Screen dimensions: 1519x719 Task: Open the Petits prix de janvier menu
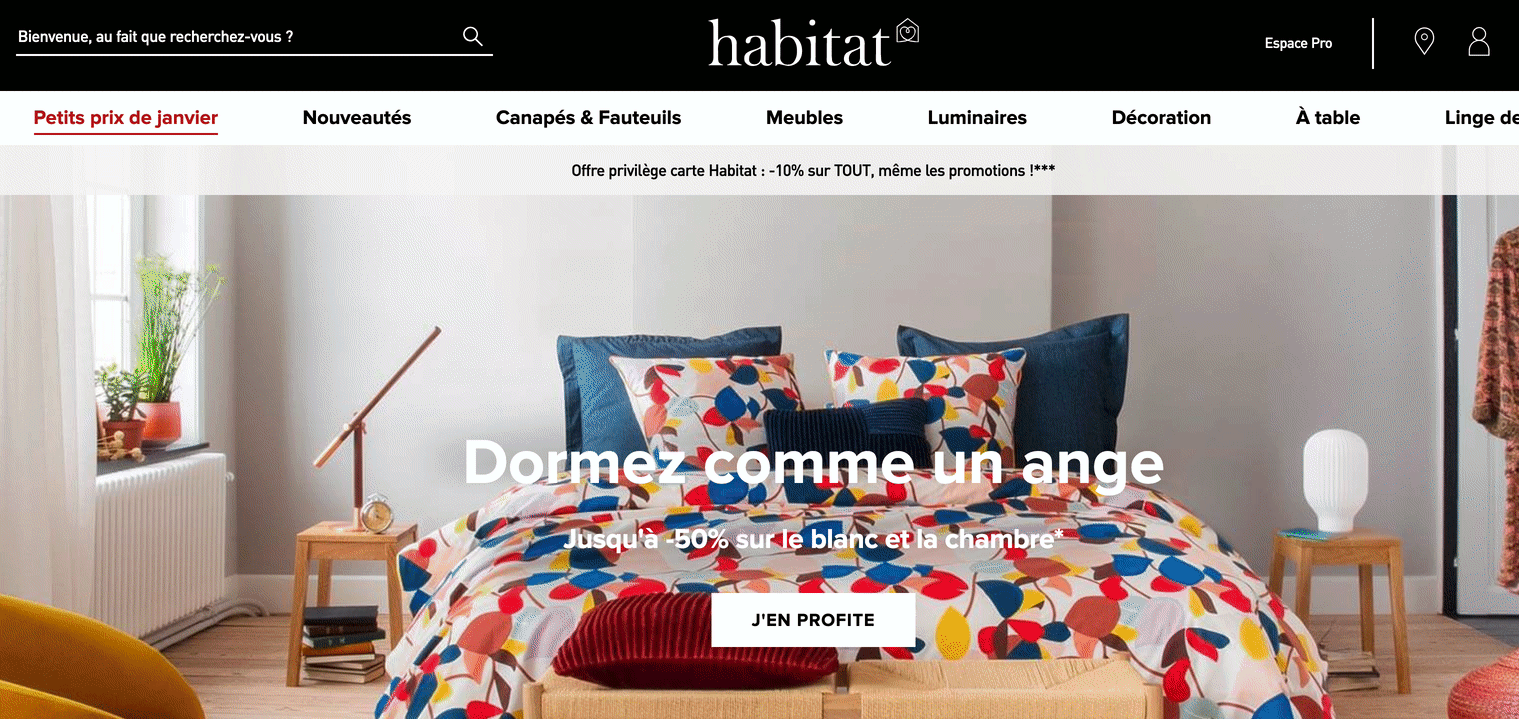(126, 118)
